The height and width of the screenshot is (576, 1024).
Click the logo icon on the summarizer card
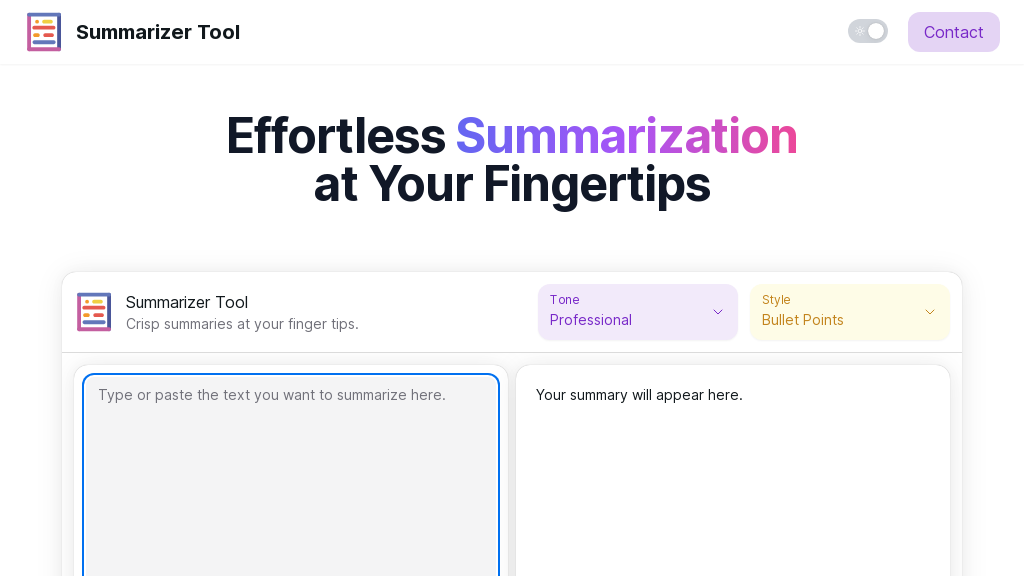(x=94, y=312)
